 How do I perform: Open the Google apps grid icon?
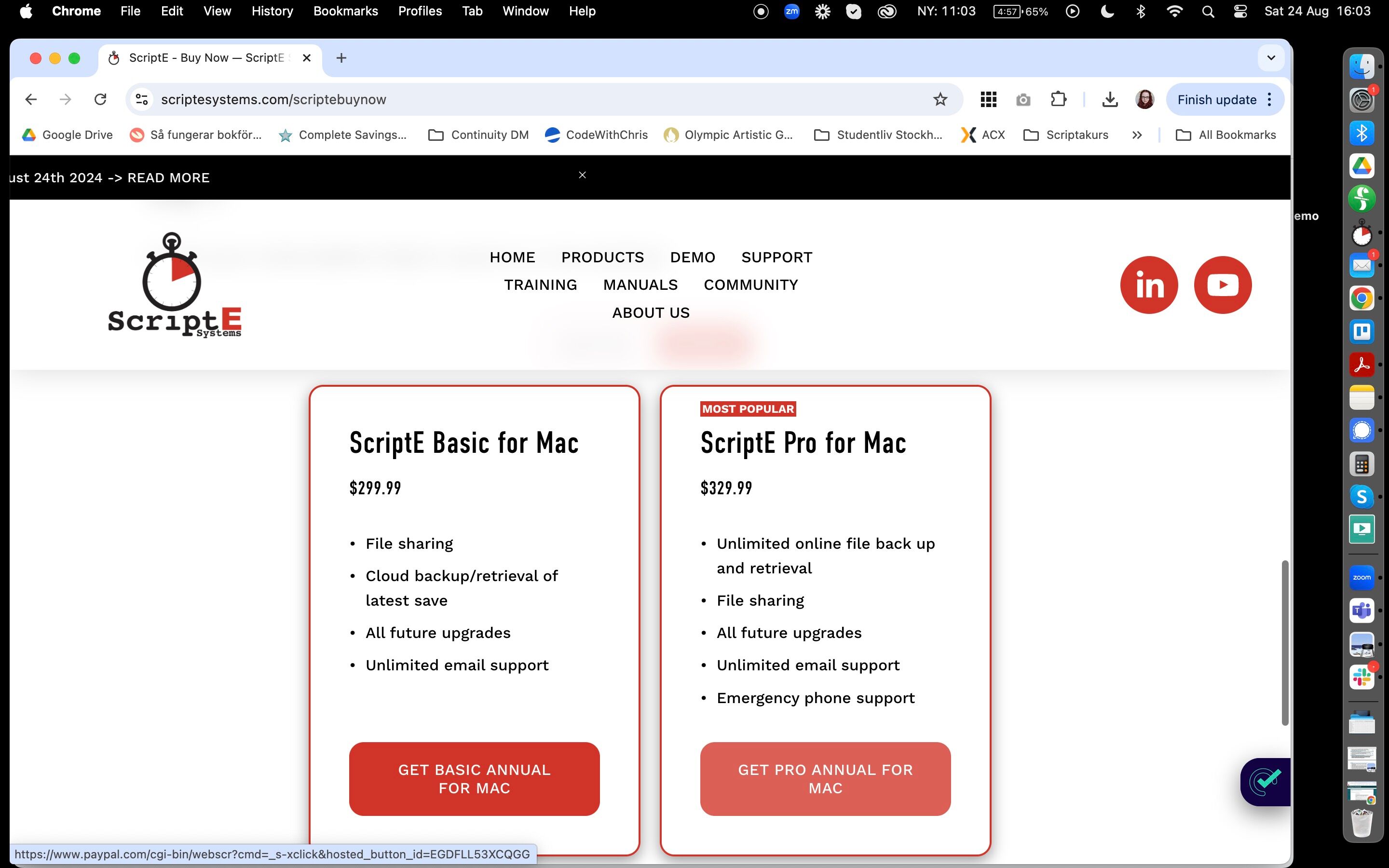(x=988, y=99)
